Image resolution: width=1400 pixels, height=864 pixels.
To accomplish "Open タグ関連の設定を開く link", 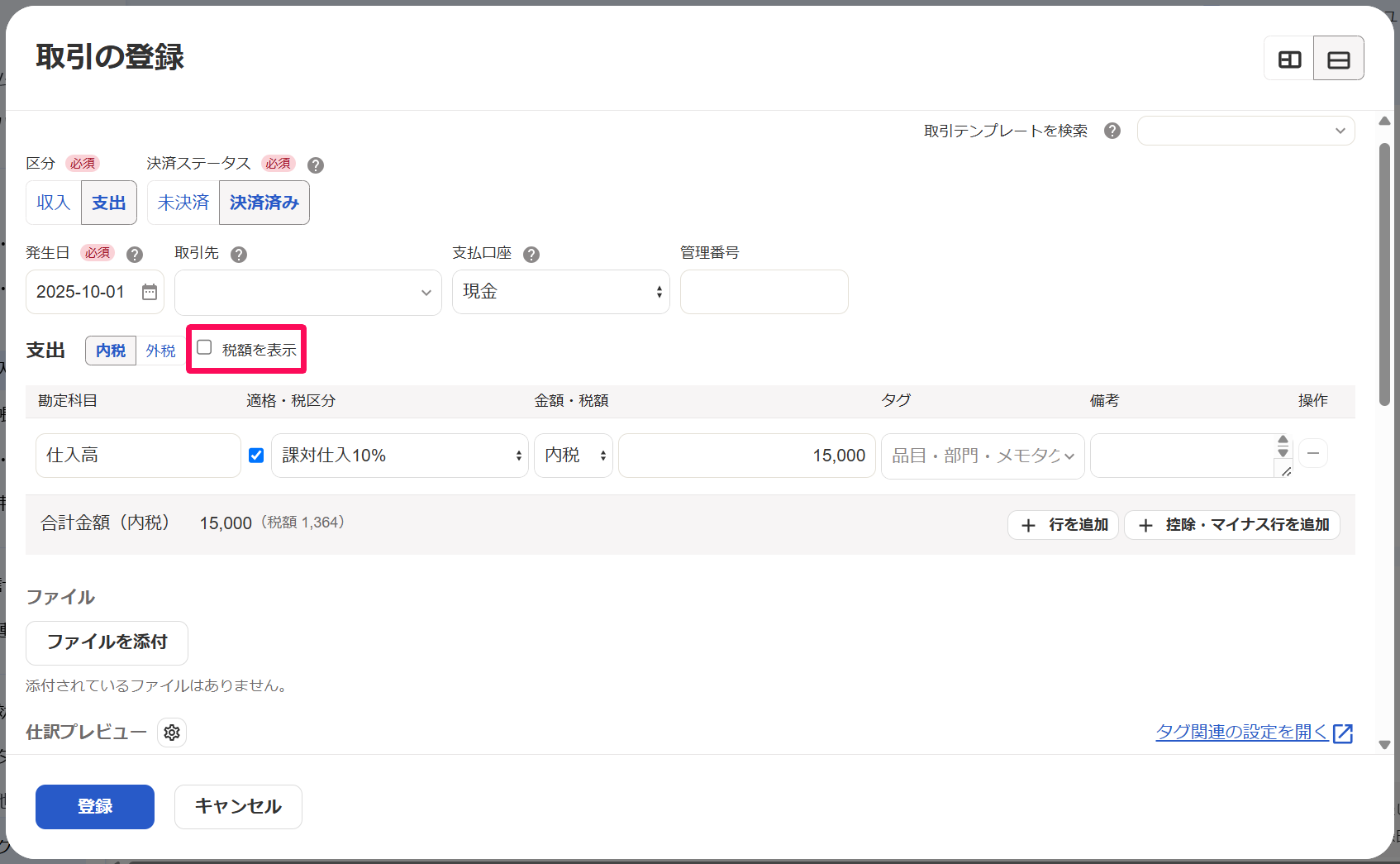I will point(1254,733).
